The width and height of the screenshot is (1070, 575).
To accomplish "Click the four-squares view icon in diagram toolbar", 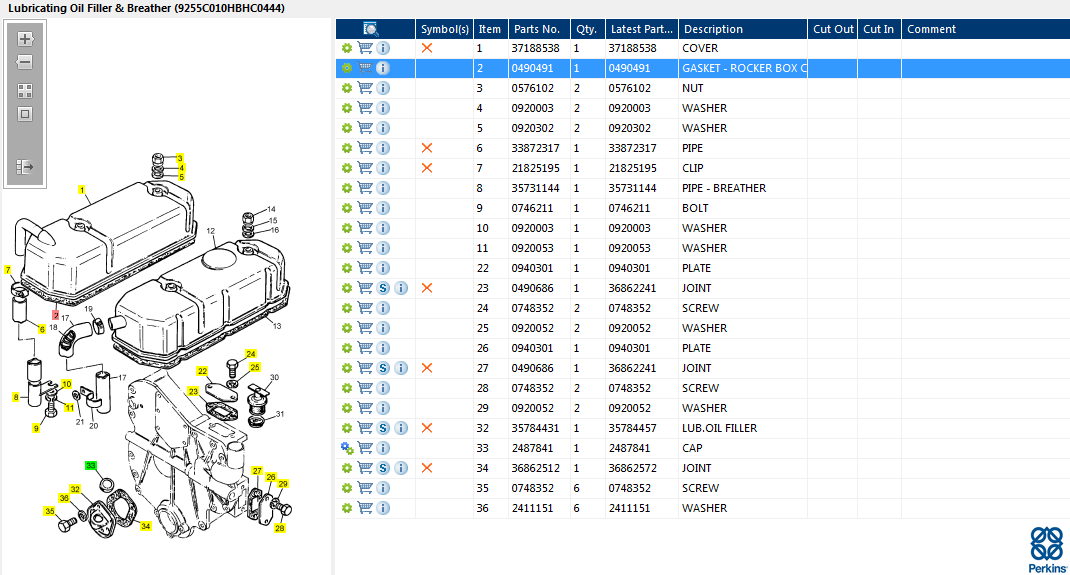I will [25, 91].
